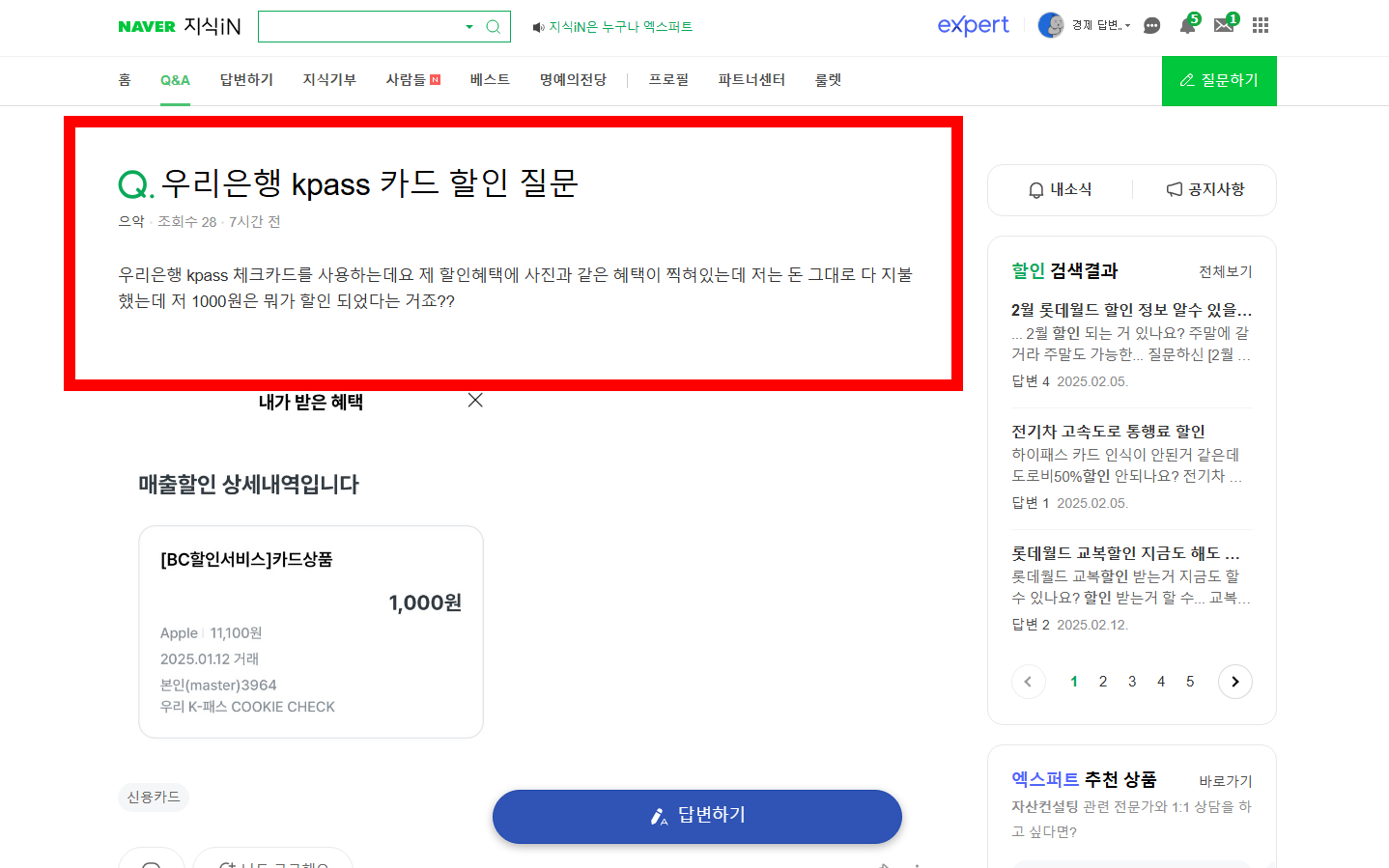Open the 답변하기 tab

tap(246, 80)
